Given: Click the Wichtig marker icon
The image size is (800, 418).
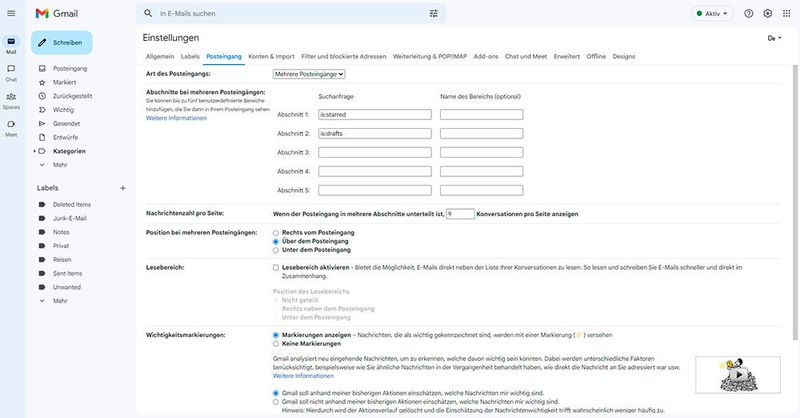Looking at the screenshot, I should [x=42, y=110].
